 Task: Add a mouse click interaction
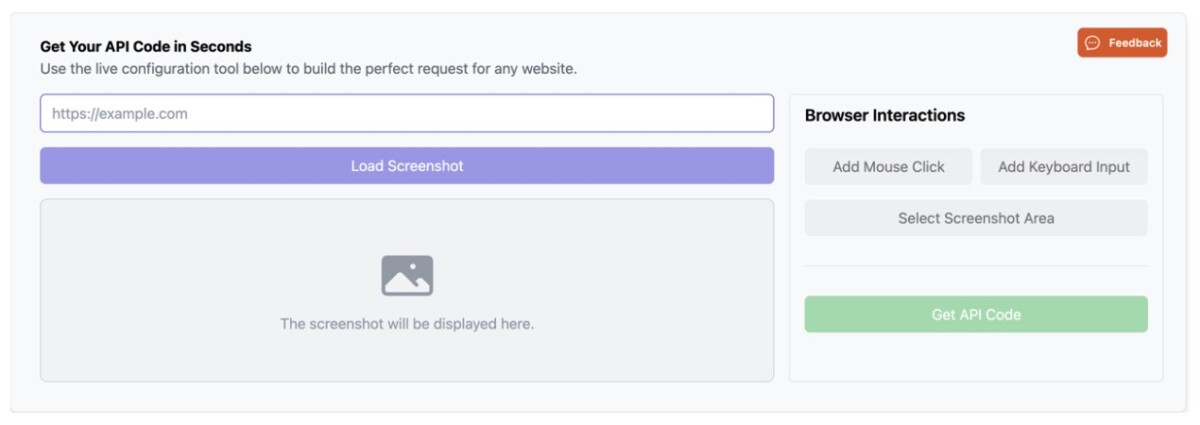point(888,167)
